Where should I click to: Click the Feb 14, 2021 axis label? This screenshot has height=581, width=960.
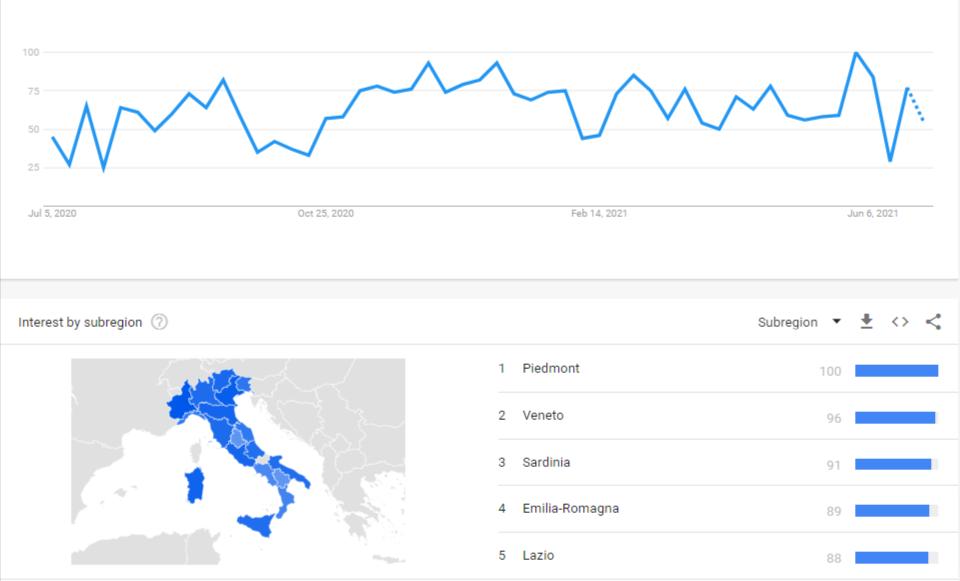point(599,214)
